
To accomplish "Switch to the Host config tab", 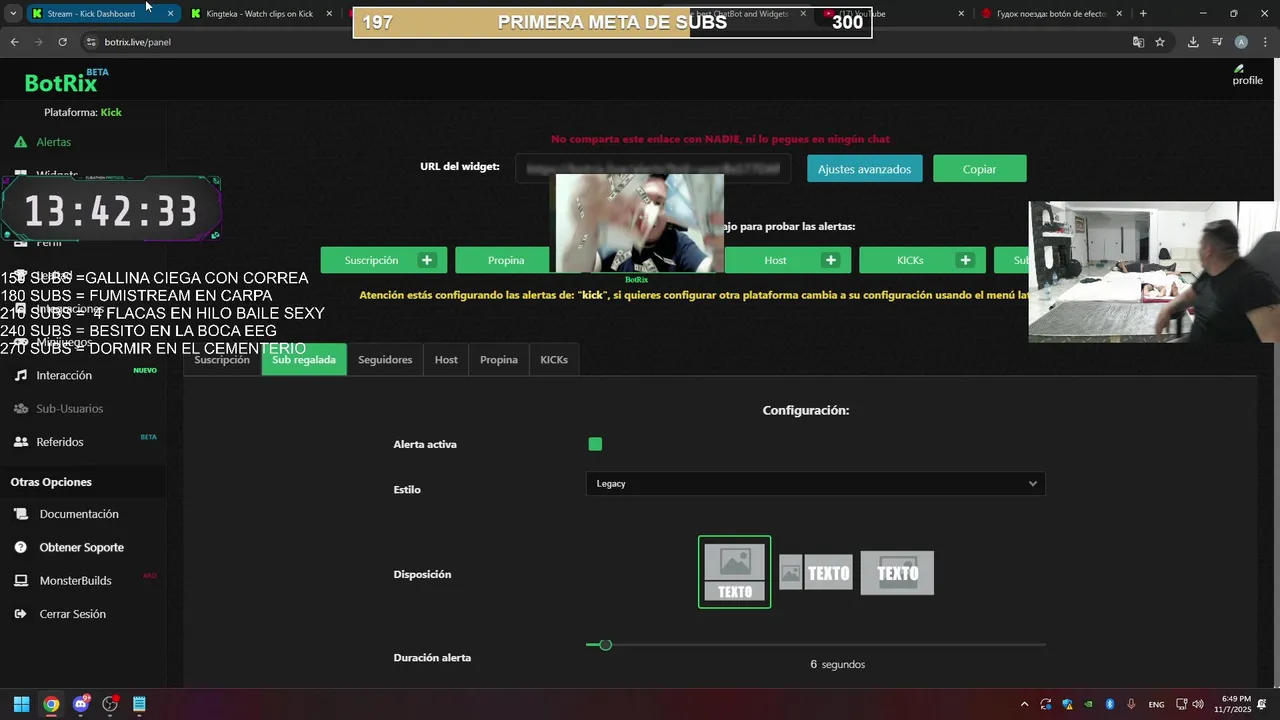I will [446, 360].
